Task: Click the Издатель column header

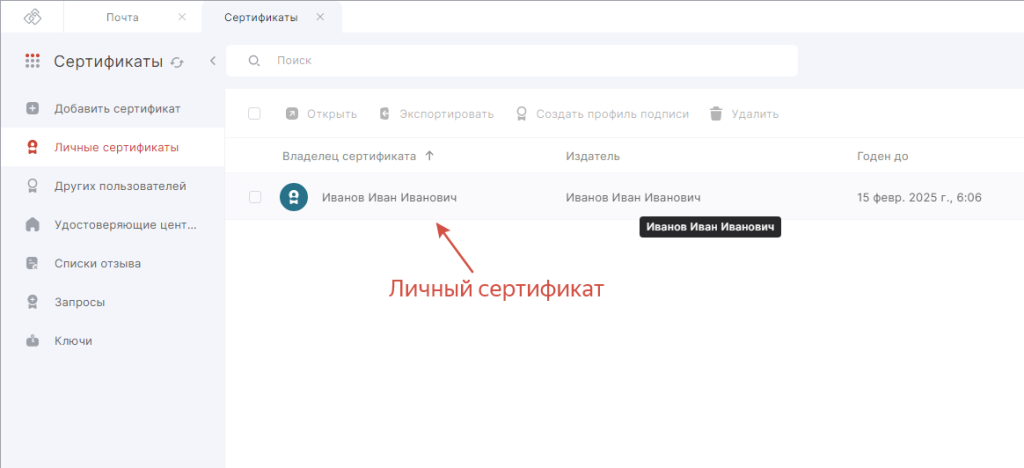Action: click(x=593, y=156)
